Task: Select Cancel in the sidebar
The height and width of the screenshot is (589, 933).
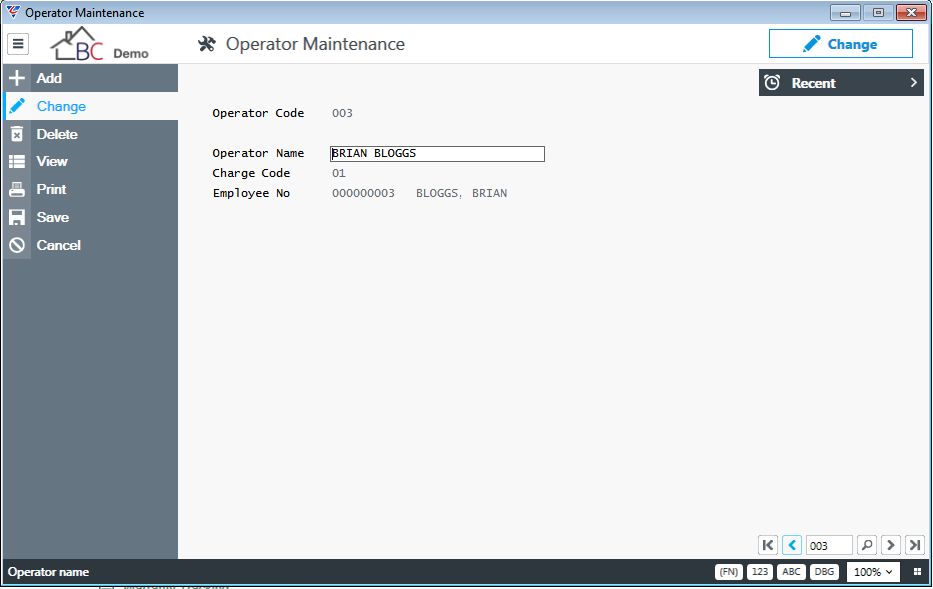Action: click(90, 245)
